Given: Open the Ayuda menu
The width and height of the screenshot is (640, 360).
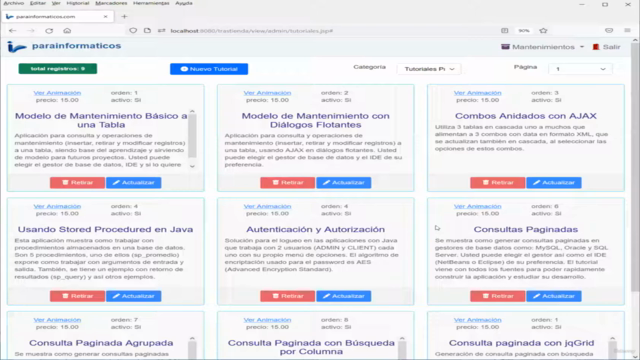Looking at the screenshot, I should point(184,3).
